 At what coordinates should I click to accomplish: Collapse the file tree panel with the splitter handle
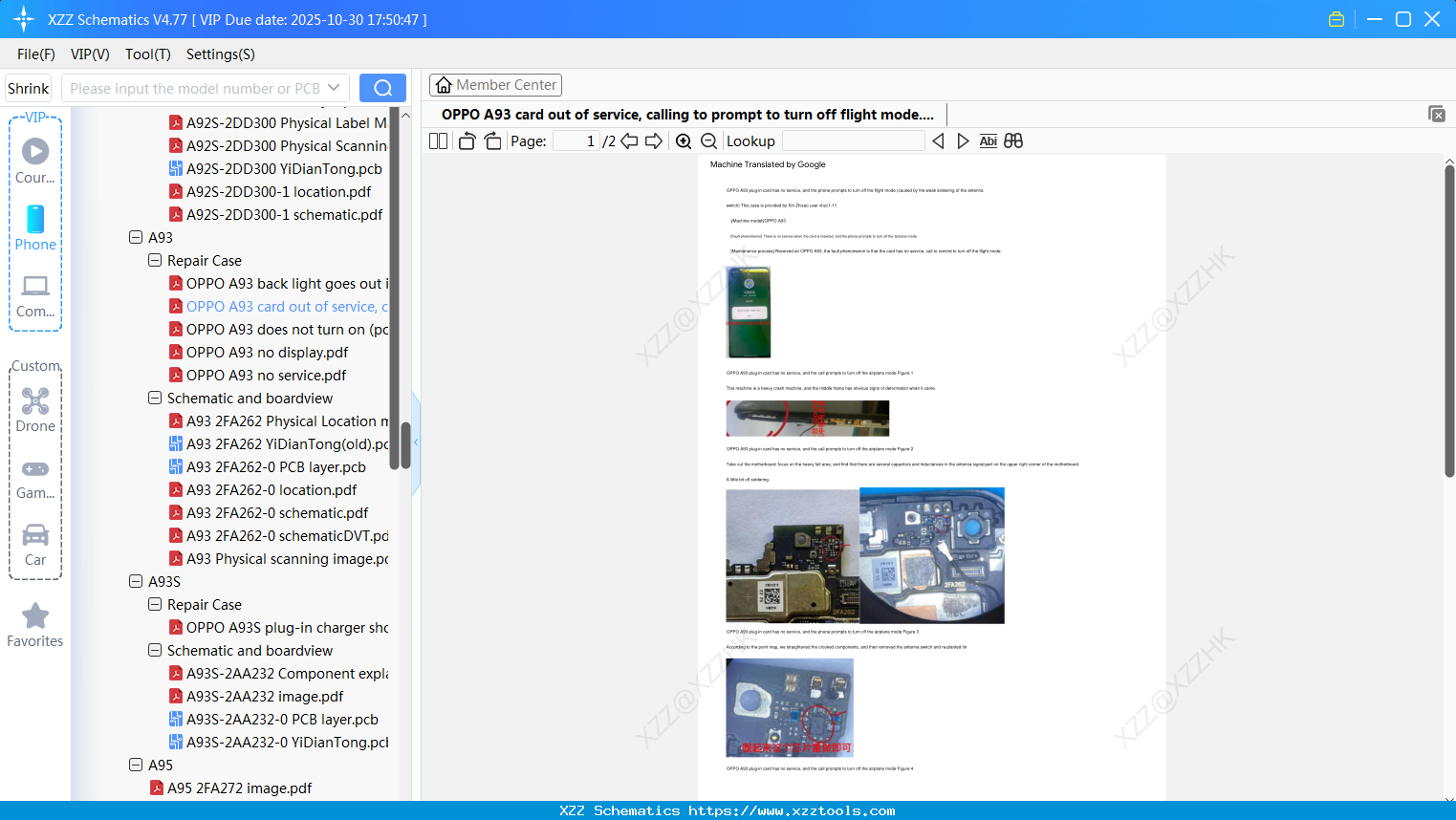(x=416, y=442)
